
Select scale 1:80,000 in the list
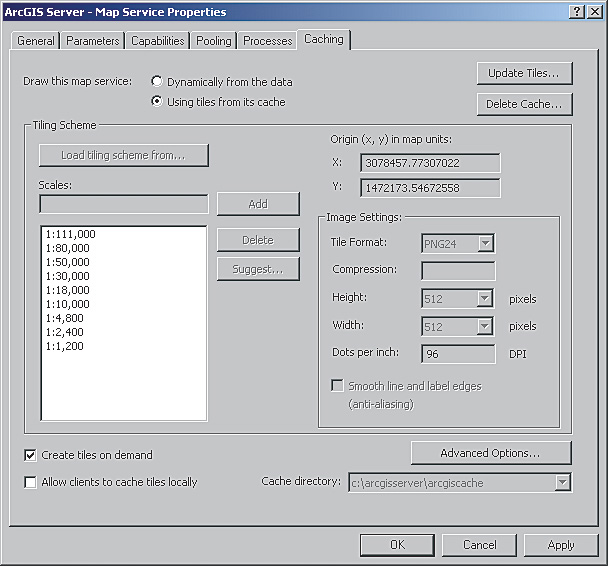pos(67,248)
